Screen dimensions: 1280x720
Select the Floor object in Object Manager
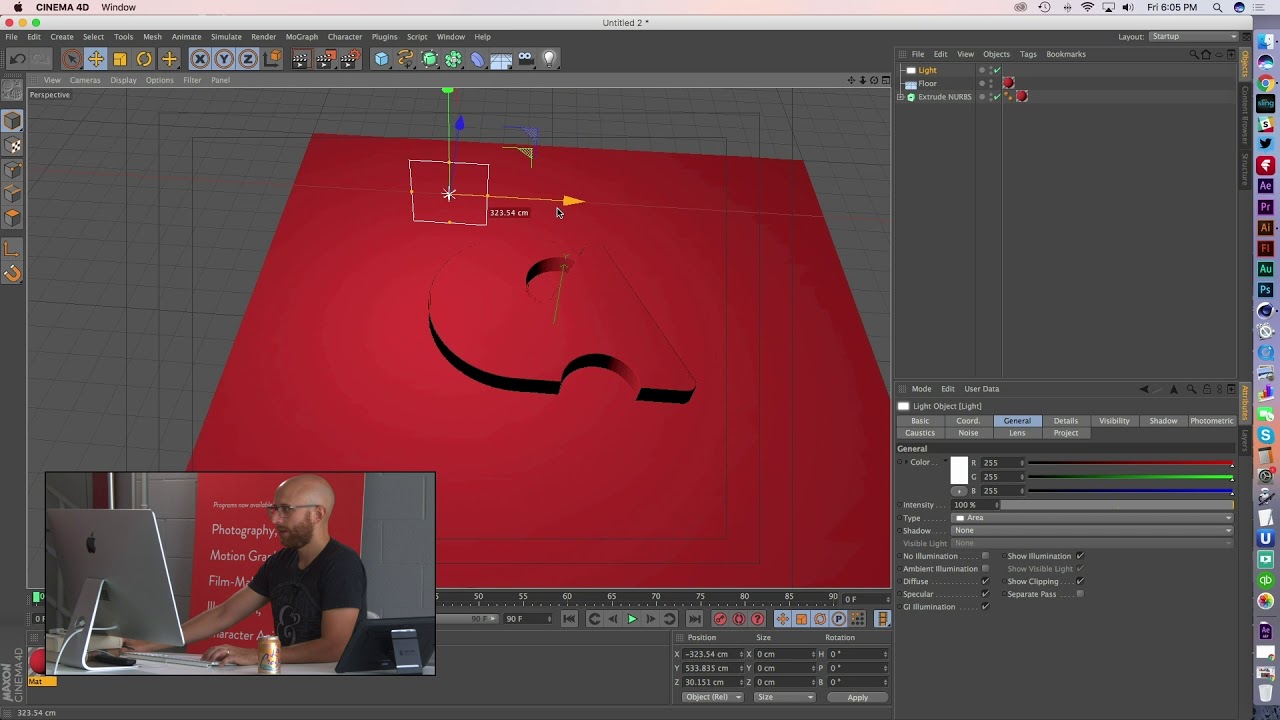[x=927, y=83]
